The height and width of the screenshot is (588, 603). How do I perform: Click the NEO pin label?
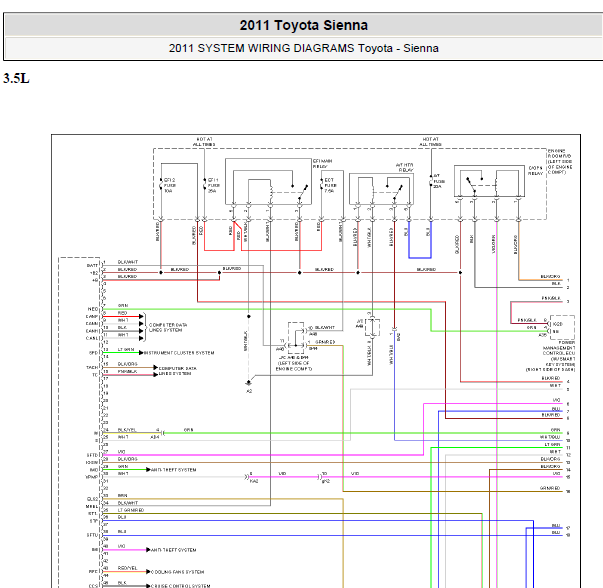point(93,309)
